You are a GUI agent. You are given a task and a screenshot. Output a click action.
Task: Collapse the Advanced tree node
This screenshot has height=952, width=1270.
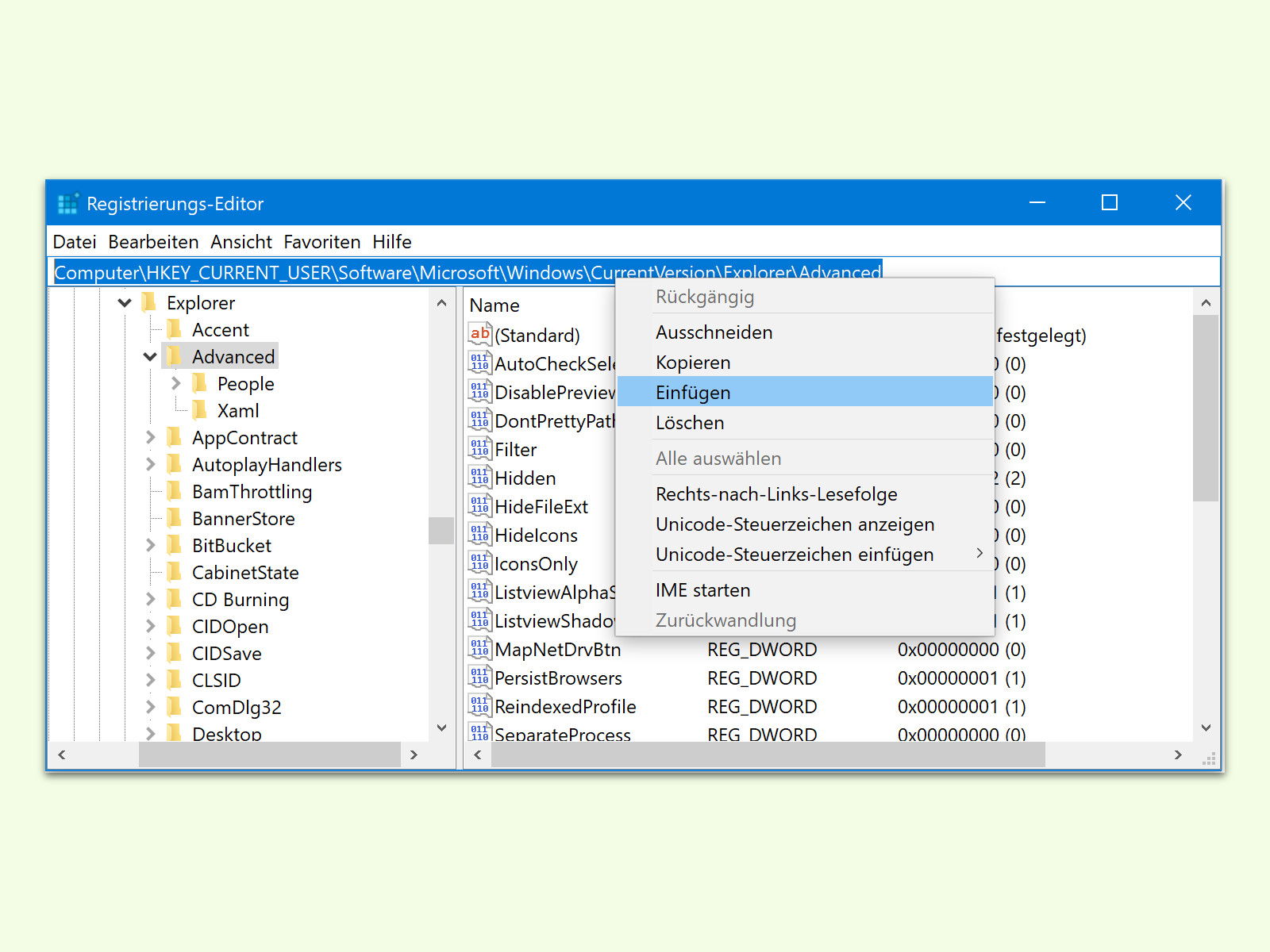coord(150,357)
